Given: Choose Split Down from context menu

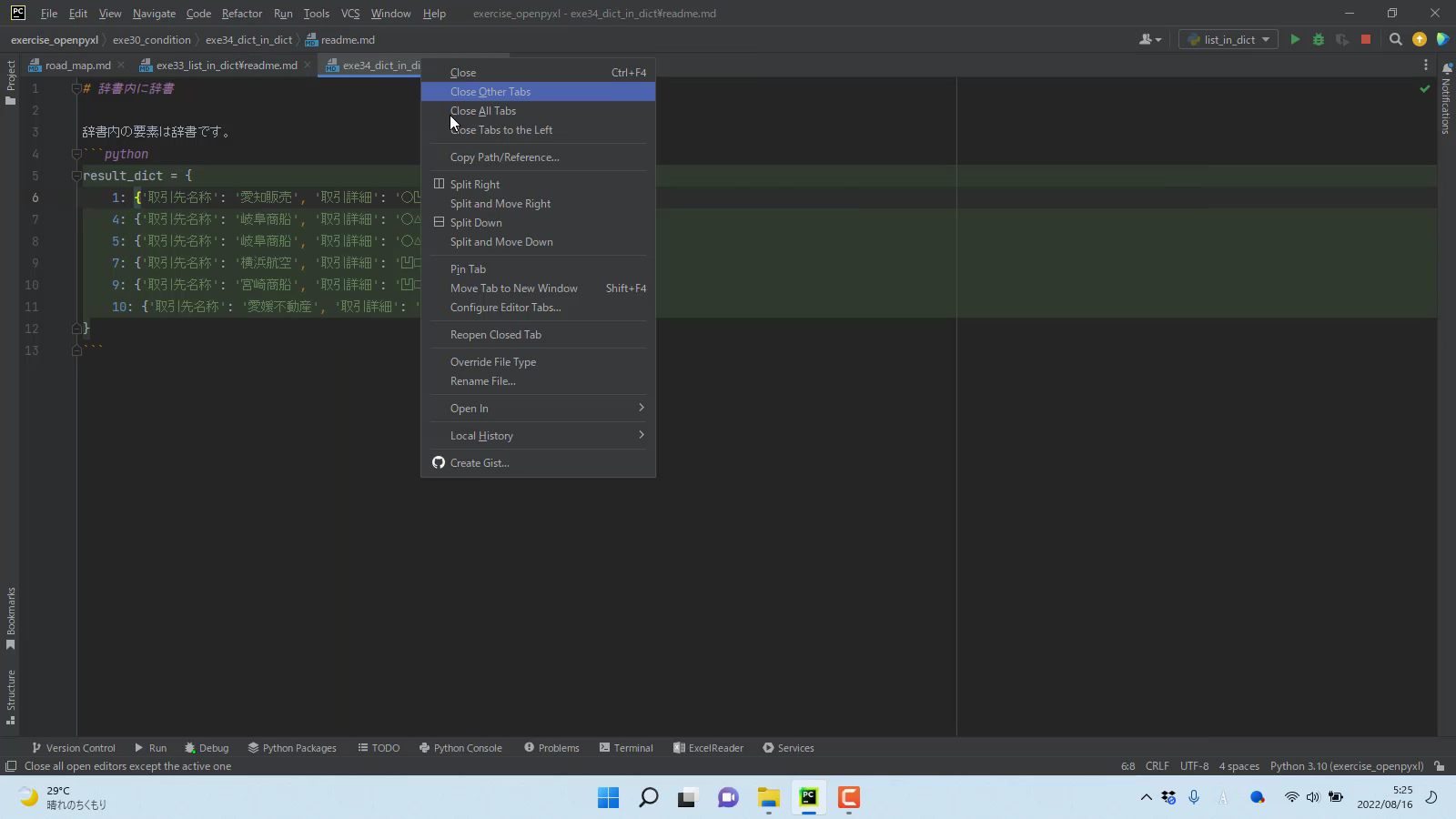Looking at the screenshot, I should pyautogui.click(x=475, y=223).
